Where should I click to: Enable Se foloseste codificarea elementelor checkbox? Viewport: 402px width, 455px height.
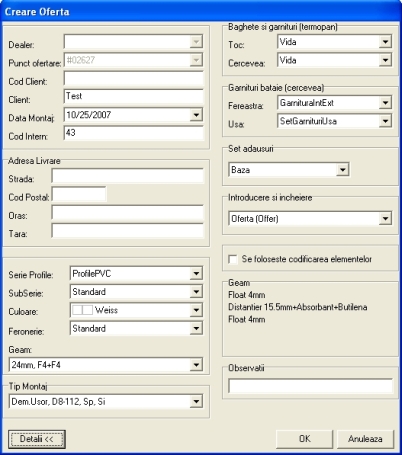tap(233, 259)
